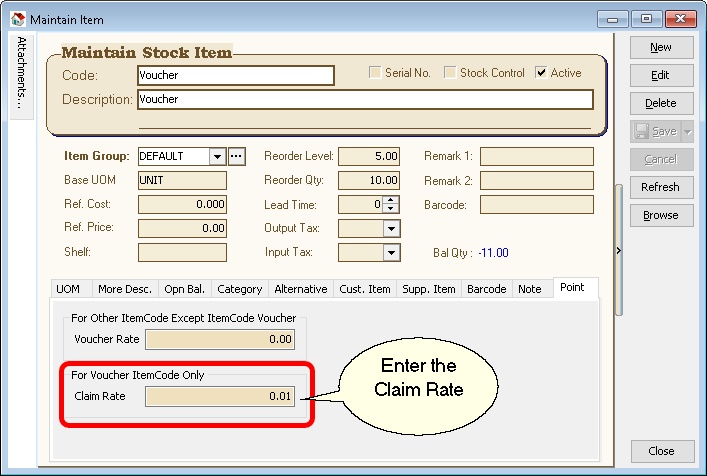Toggle the Serial No. checkbox

point(375,73)
